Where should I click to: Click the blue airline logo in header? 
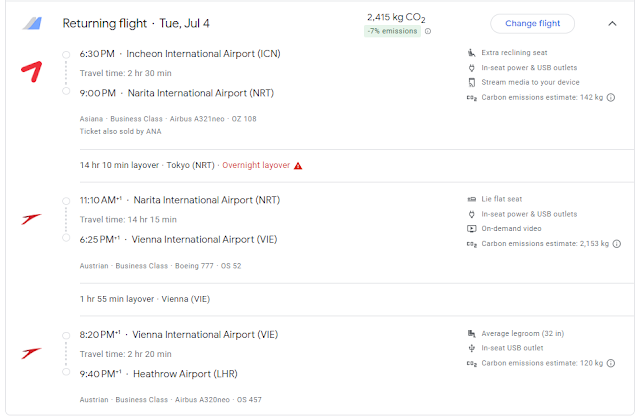tap(34, 24)
